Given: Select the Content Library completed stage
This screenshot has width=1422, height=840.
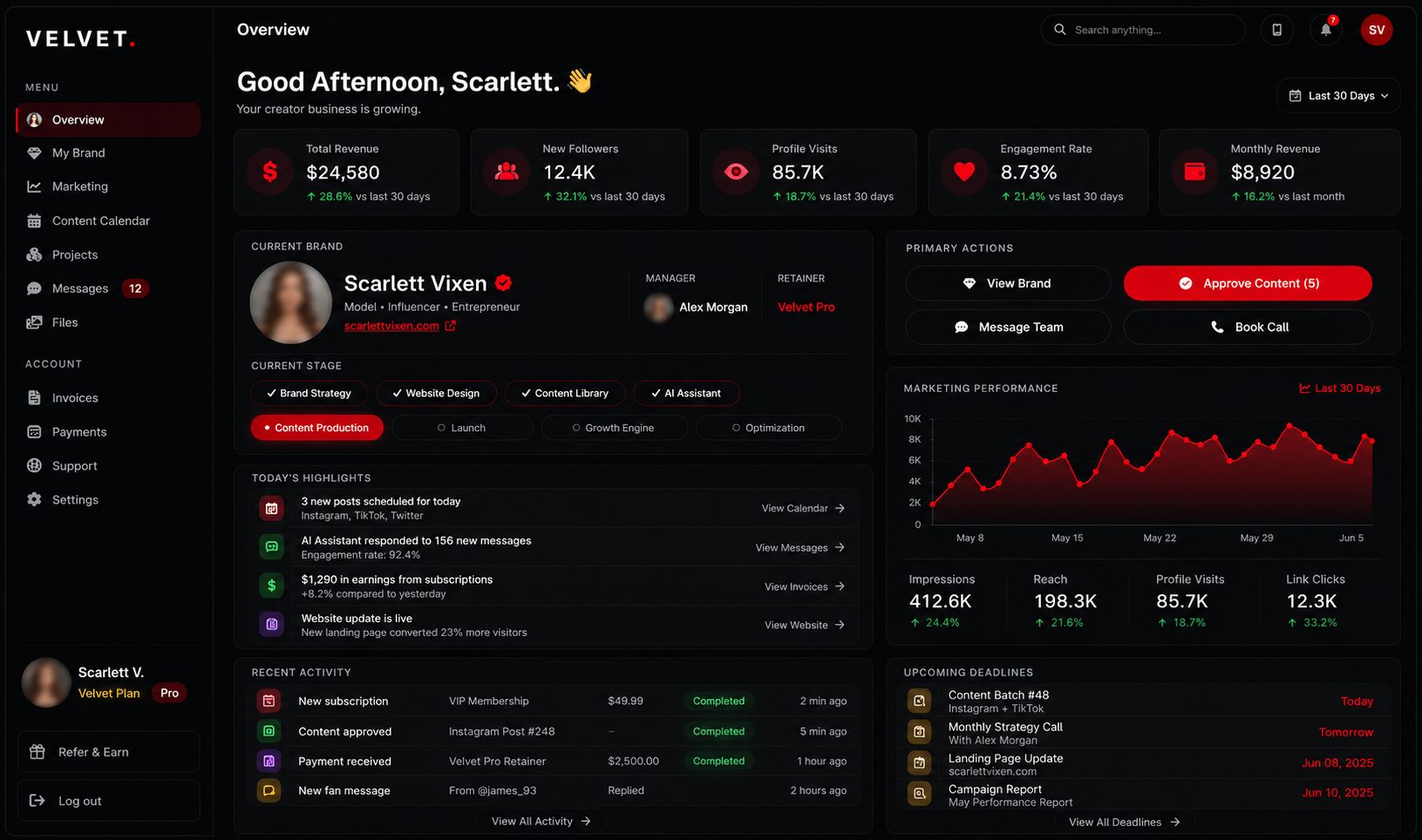Looking at the screenshot, I should 564,393.
